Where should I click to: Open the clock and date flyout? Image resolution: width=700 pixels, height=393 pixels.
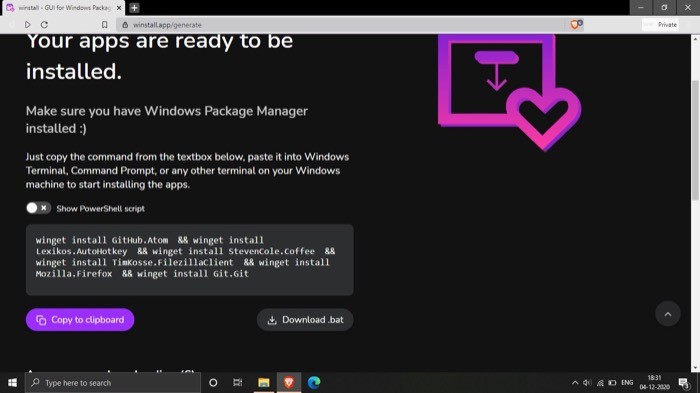(654, 383)
